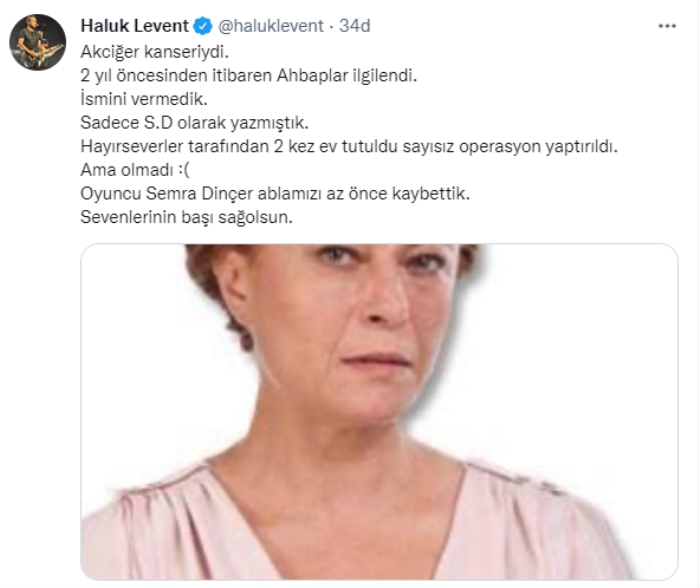Open Haluk Levent's round profile avatar

pyautogui.click(x=38, y=42)
